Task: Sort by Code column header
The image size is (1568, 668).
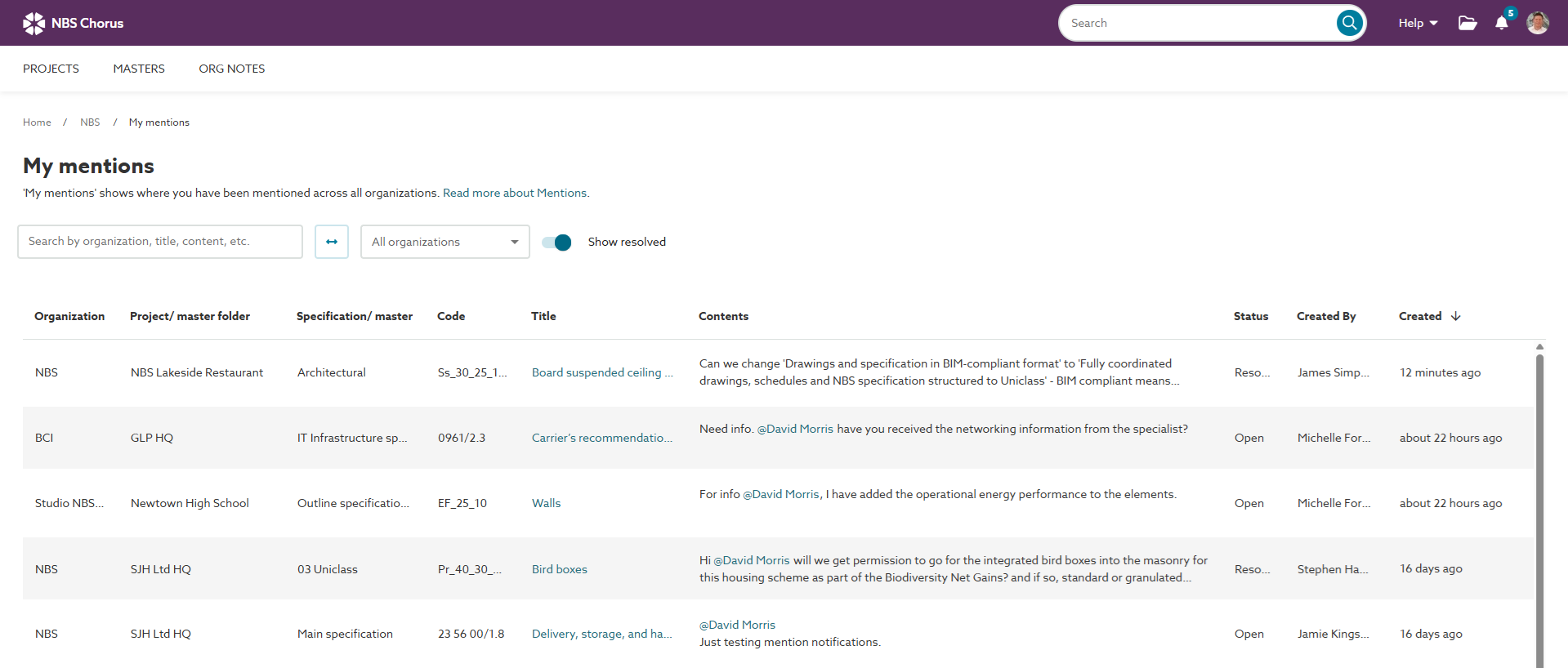Action: pyautogui.click(x=451, y=316)
